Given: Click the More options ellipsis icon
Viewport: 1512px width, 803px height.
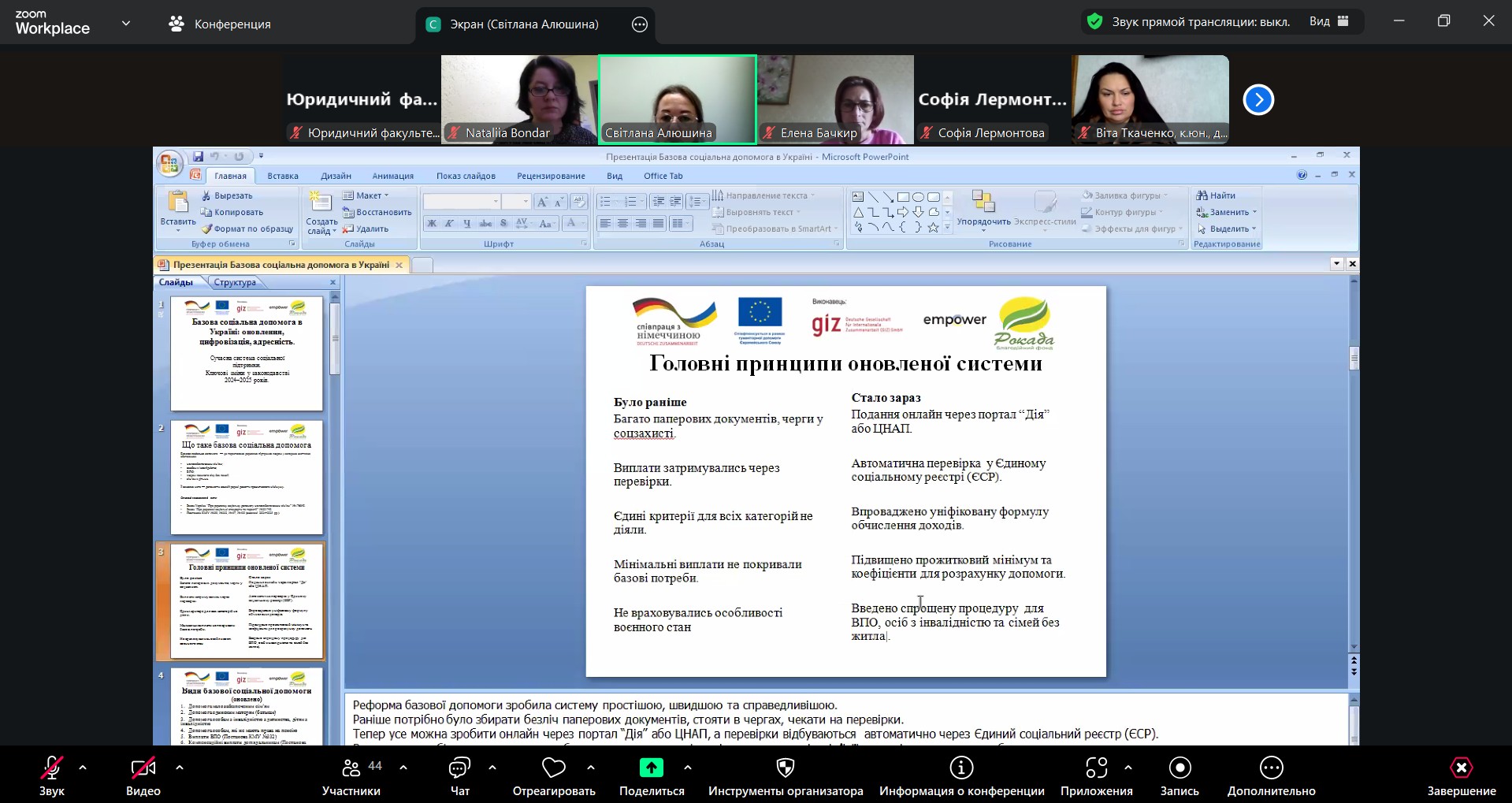Looking at the screenshot, I should point(1271,768).
